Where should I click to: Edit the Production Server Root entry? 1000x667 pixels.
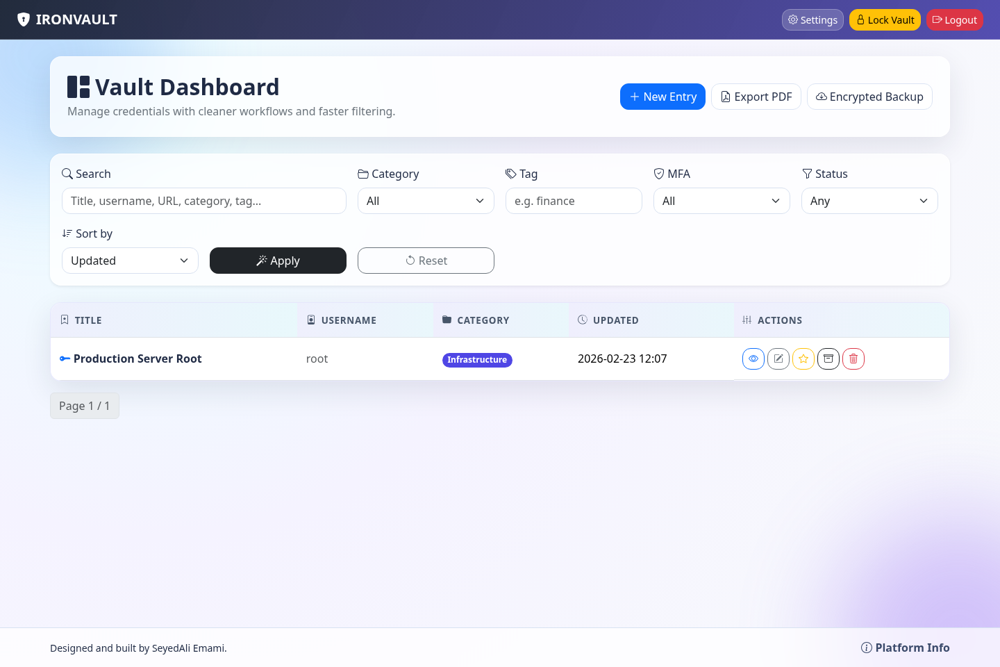[x=778, y=358]
